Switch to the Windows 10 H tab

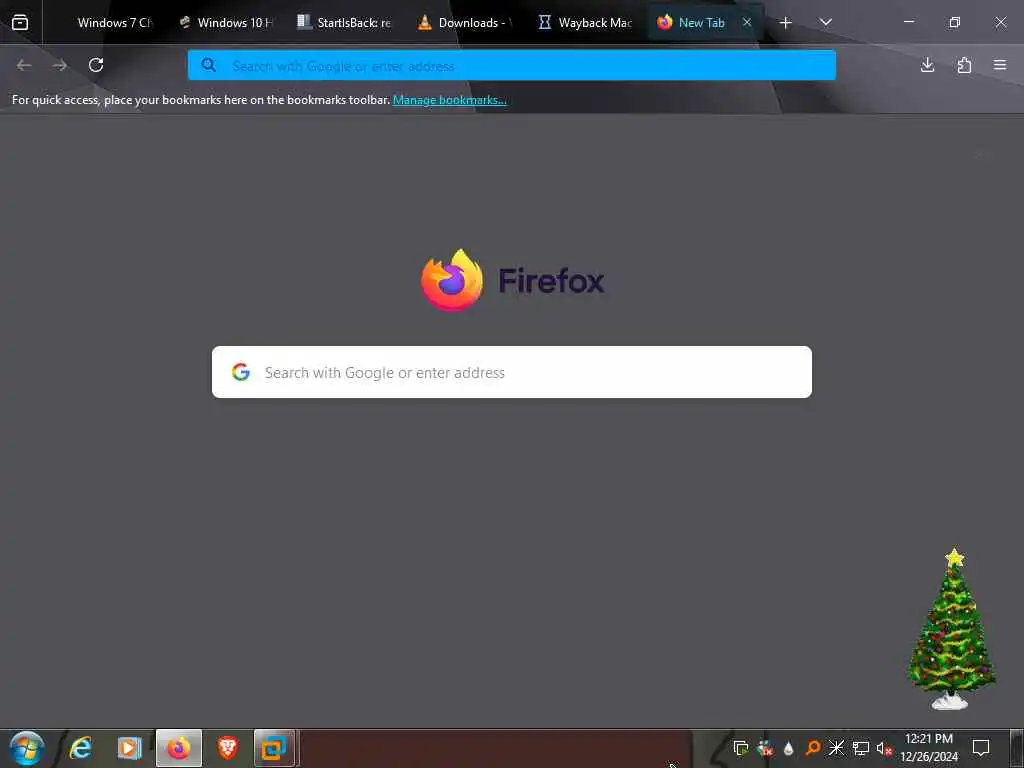pyautogui.click(x=227, y=22)
